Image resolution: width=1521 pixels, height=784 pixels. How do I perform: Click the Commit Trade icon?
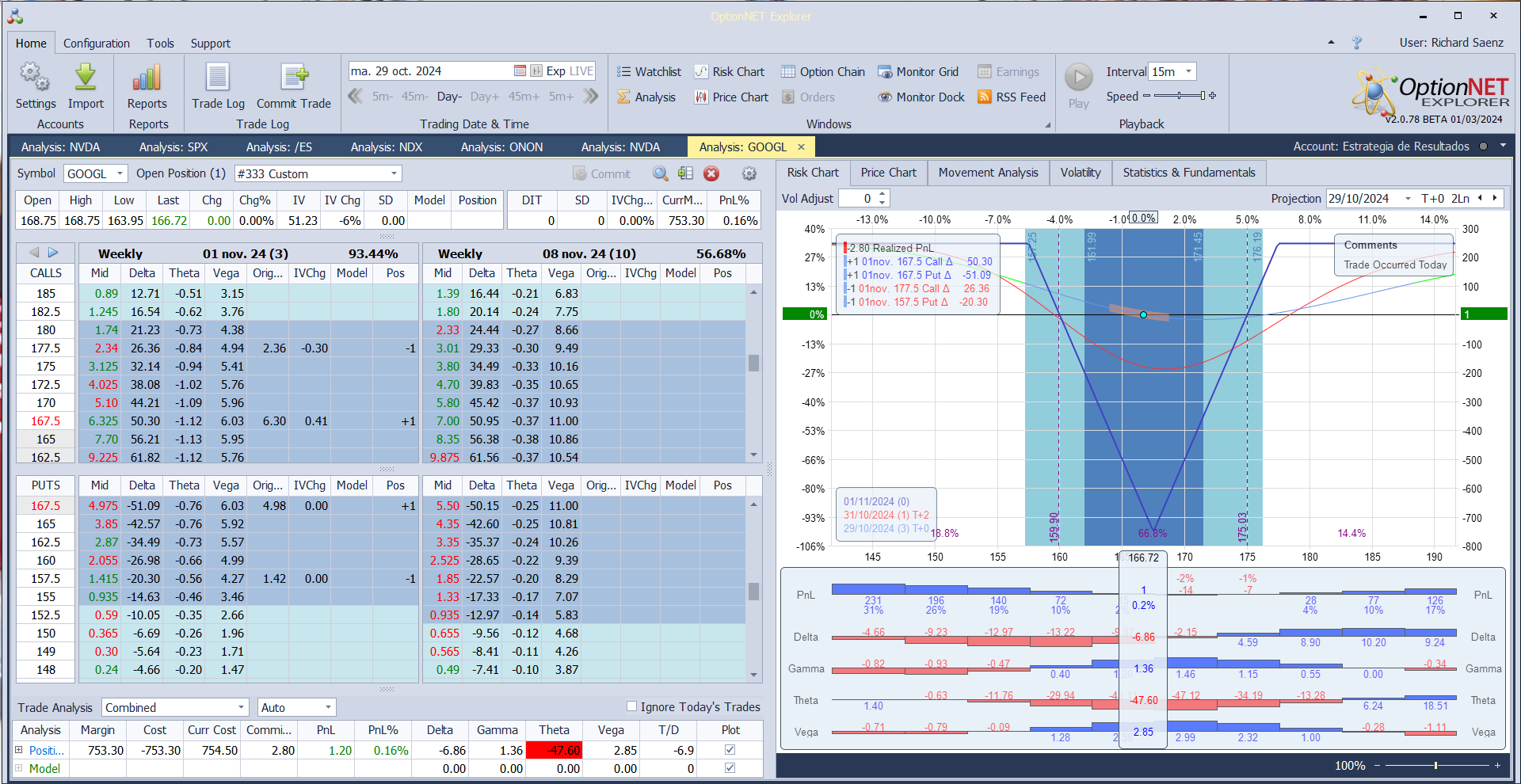click(x=294, y=78)
